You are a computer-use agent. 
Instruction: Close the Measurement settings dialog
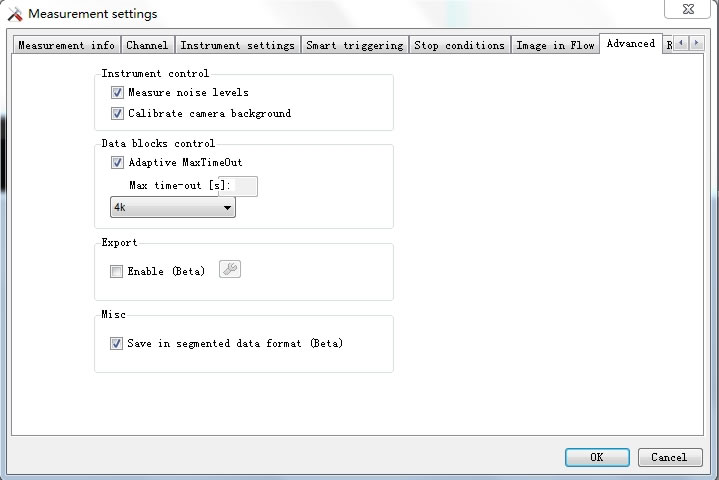click(x=690, y=8)
